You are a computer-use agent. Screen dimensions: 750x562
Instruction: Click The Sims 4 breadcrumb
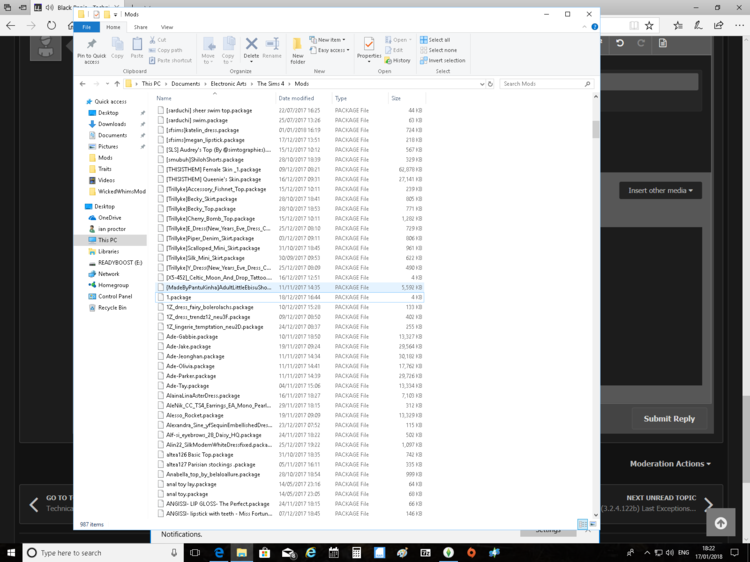click(x=271, y=84)
